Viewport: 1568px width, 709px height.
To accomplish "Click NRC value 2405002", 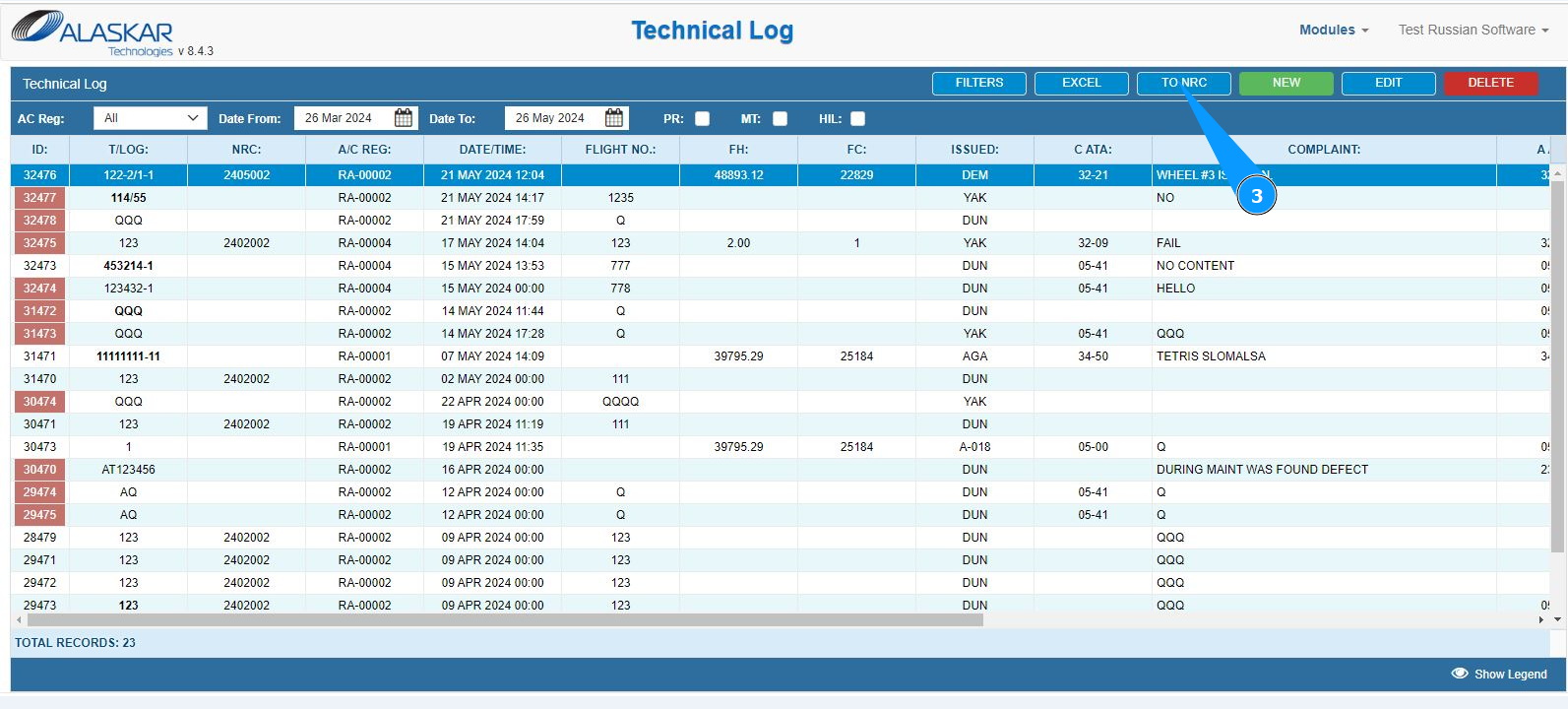I will click(246, 175).
